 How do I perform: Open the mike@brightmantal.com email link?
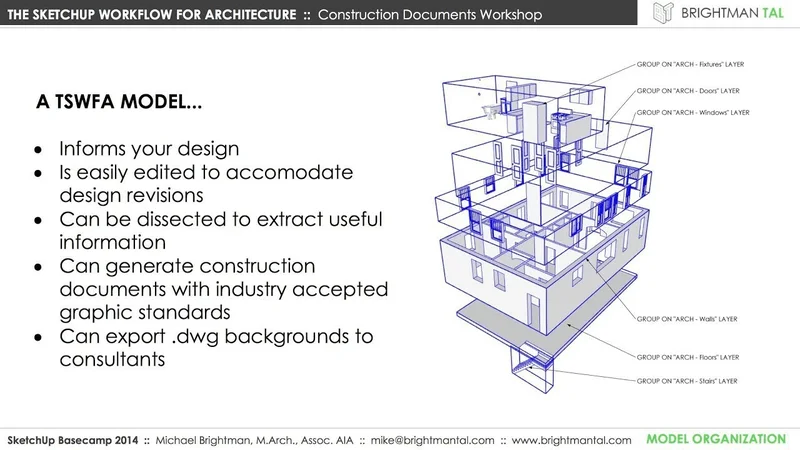pyautogui.click(x=432, y=440)
